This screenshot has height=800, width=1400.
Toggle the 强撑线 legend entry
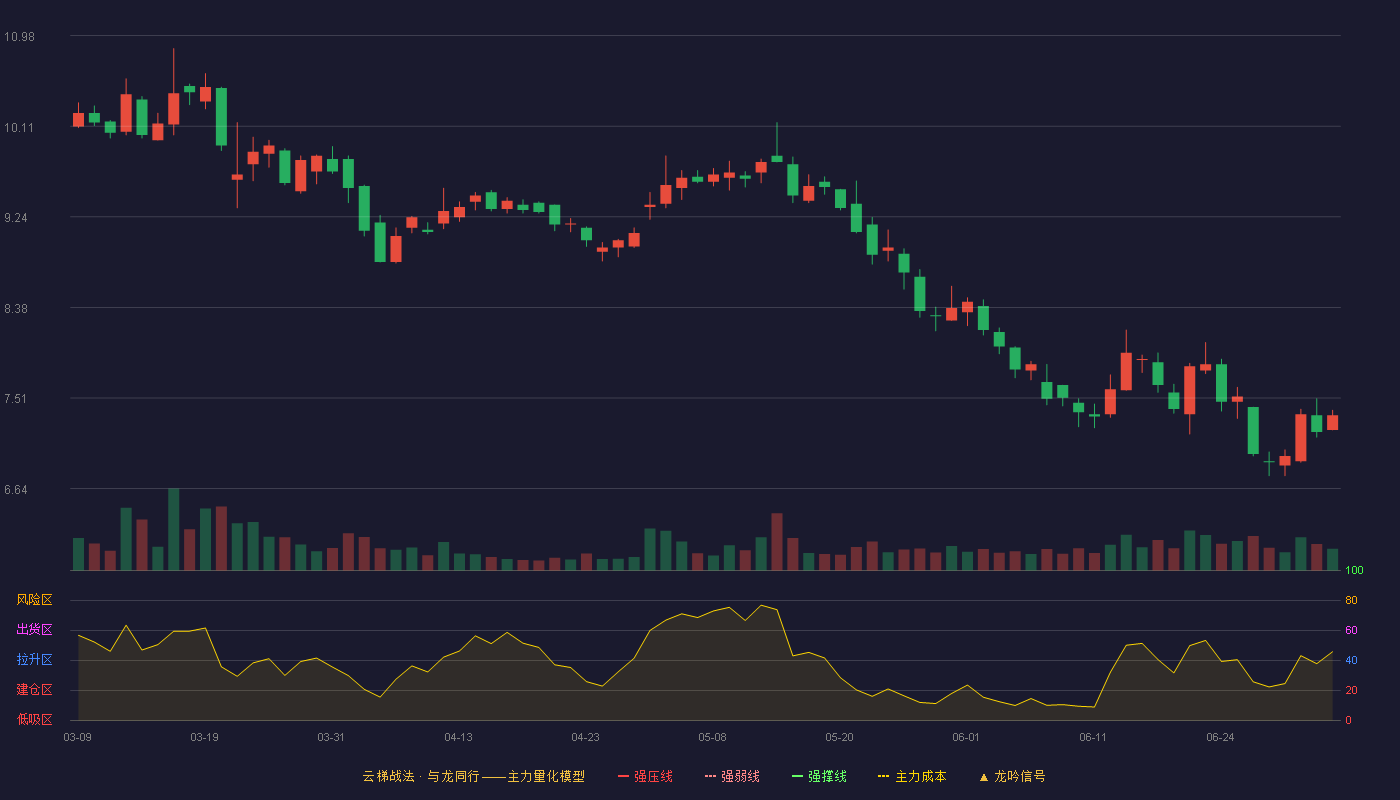click(819, 776)
